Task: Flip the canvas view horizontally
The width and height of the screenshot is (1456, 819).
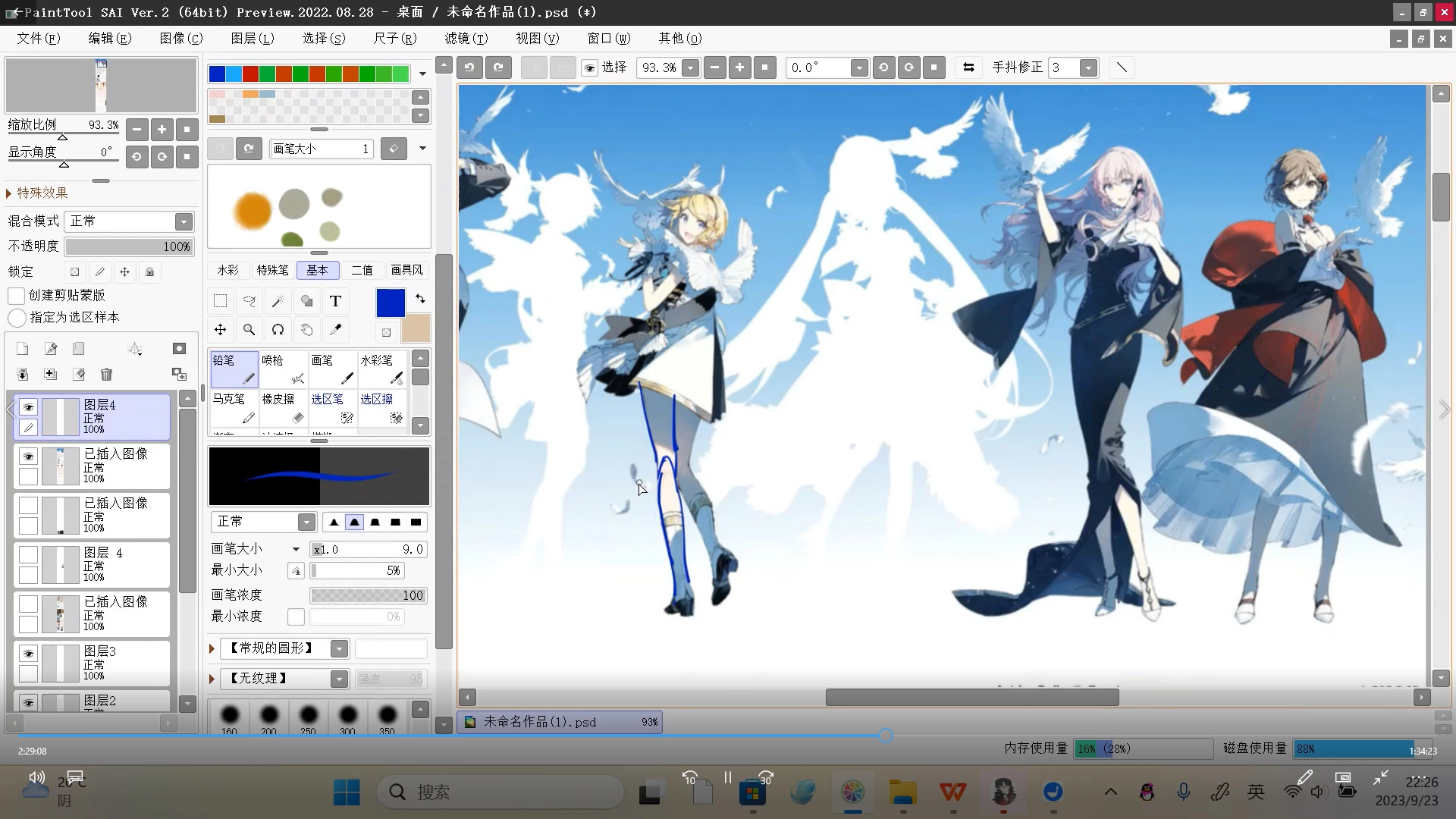Action: pos(968,67)
